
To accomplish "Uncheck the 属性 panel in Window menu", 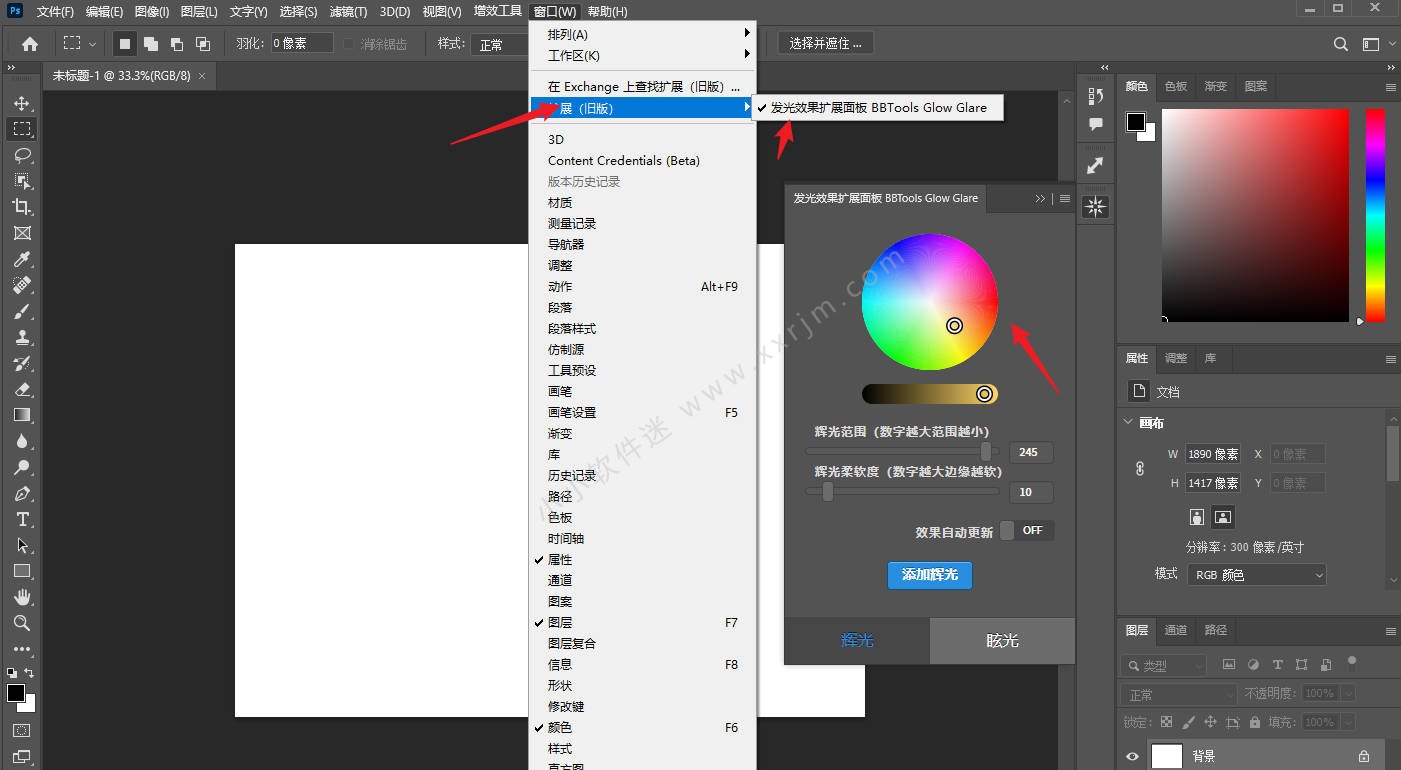I will (x=560, y=560).
